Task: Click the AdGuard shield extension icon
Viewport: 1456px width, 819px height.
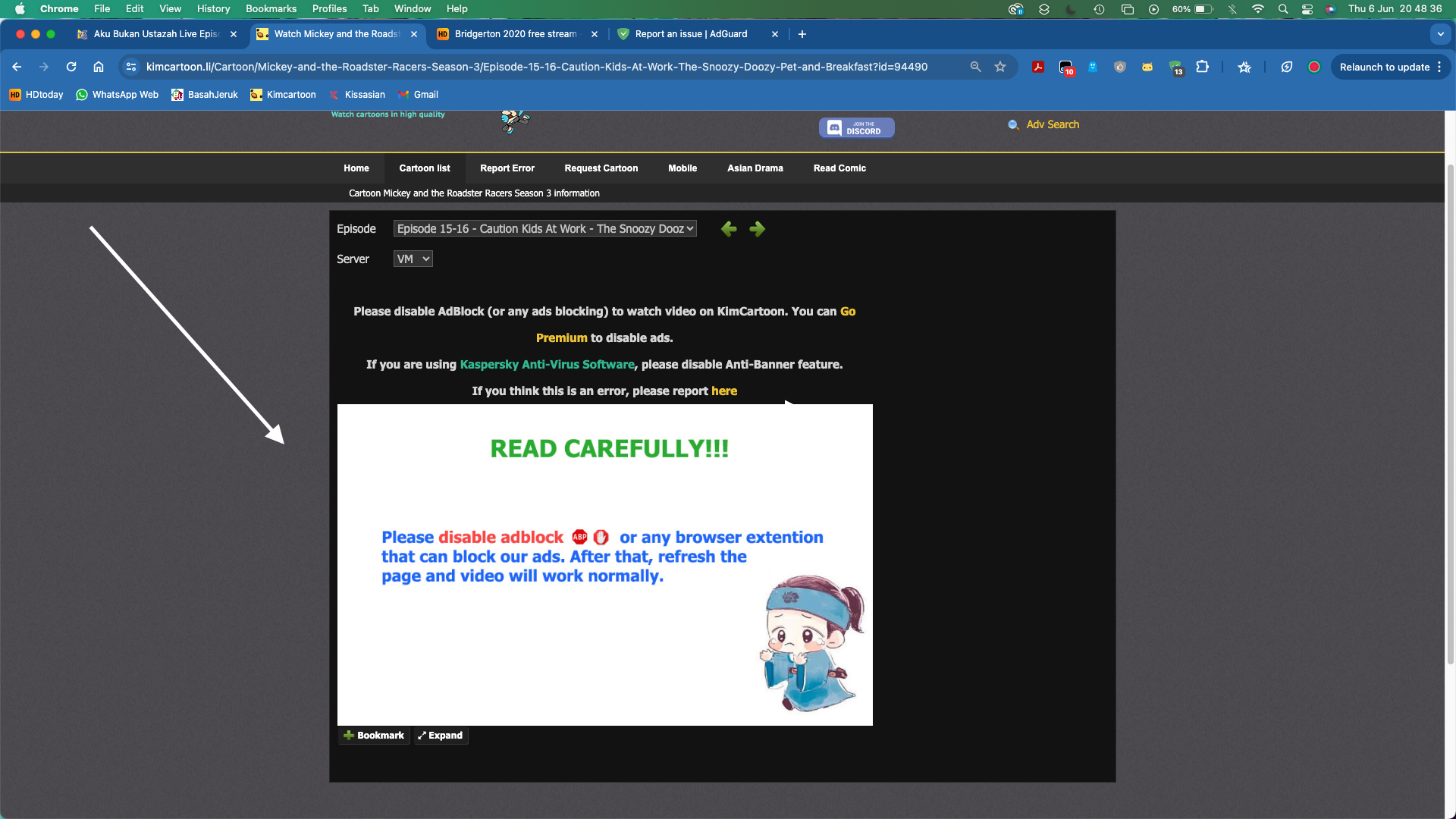Action: pos(1175,67)
